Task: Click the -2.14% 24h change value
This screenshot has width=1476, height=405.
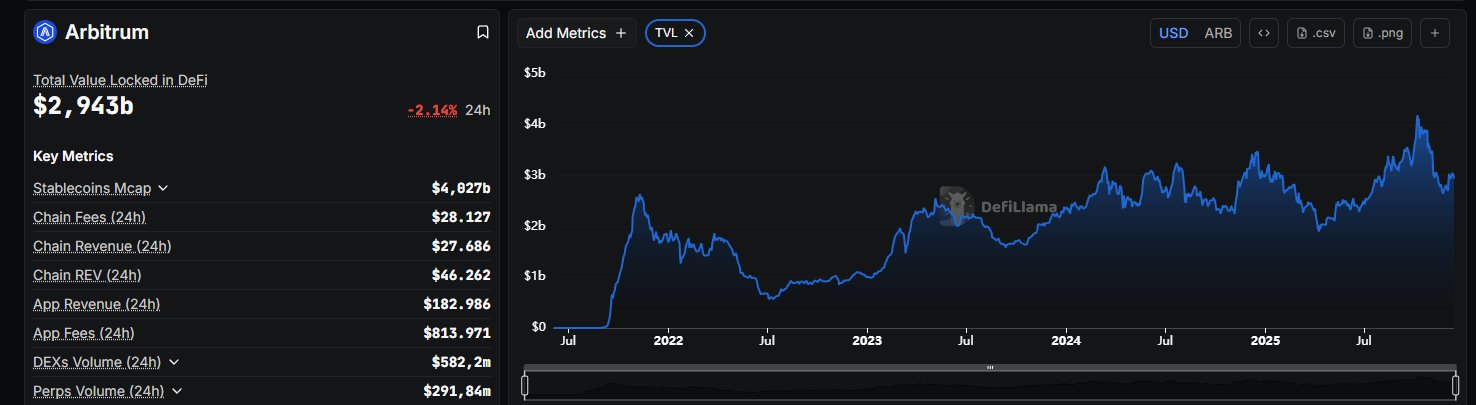Action: point(432,110)
